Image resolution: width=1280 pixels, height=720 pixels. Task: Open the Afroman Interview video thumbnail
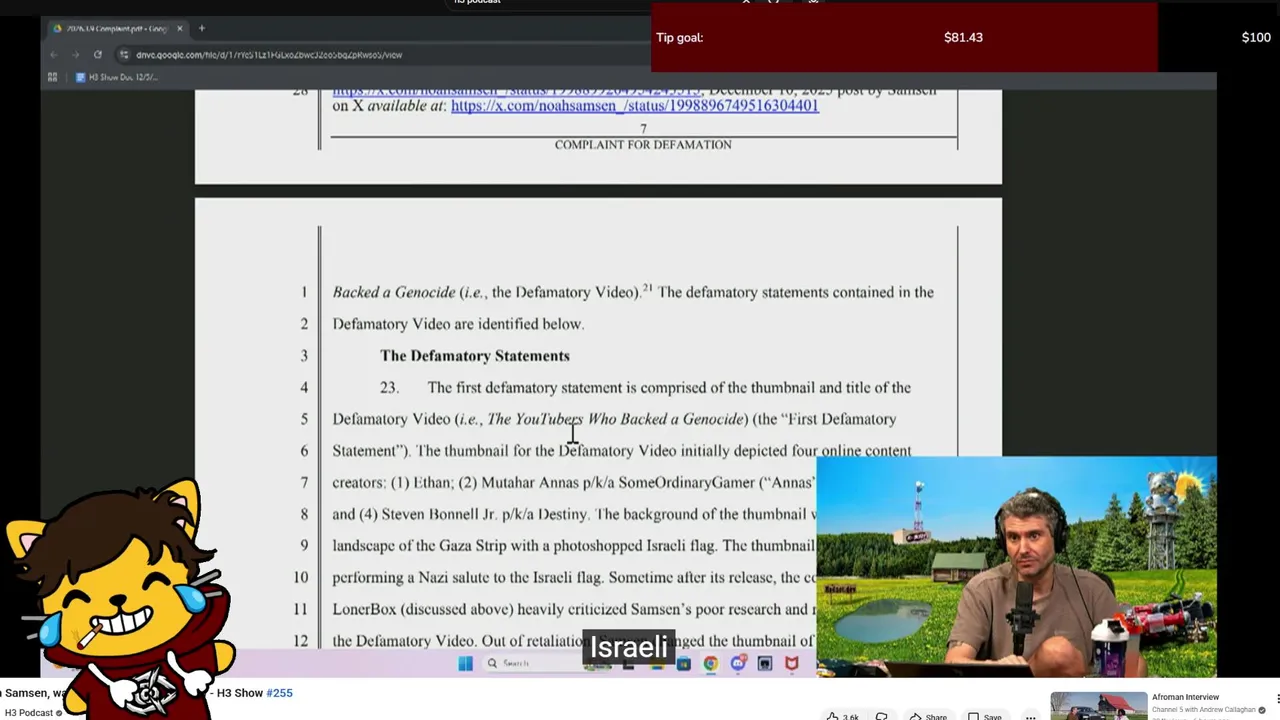(1098, 705)
